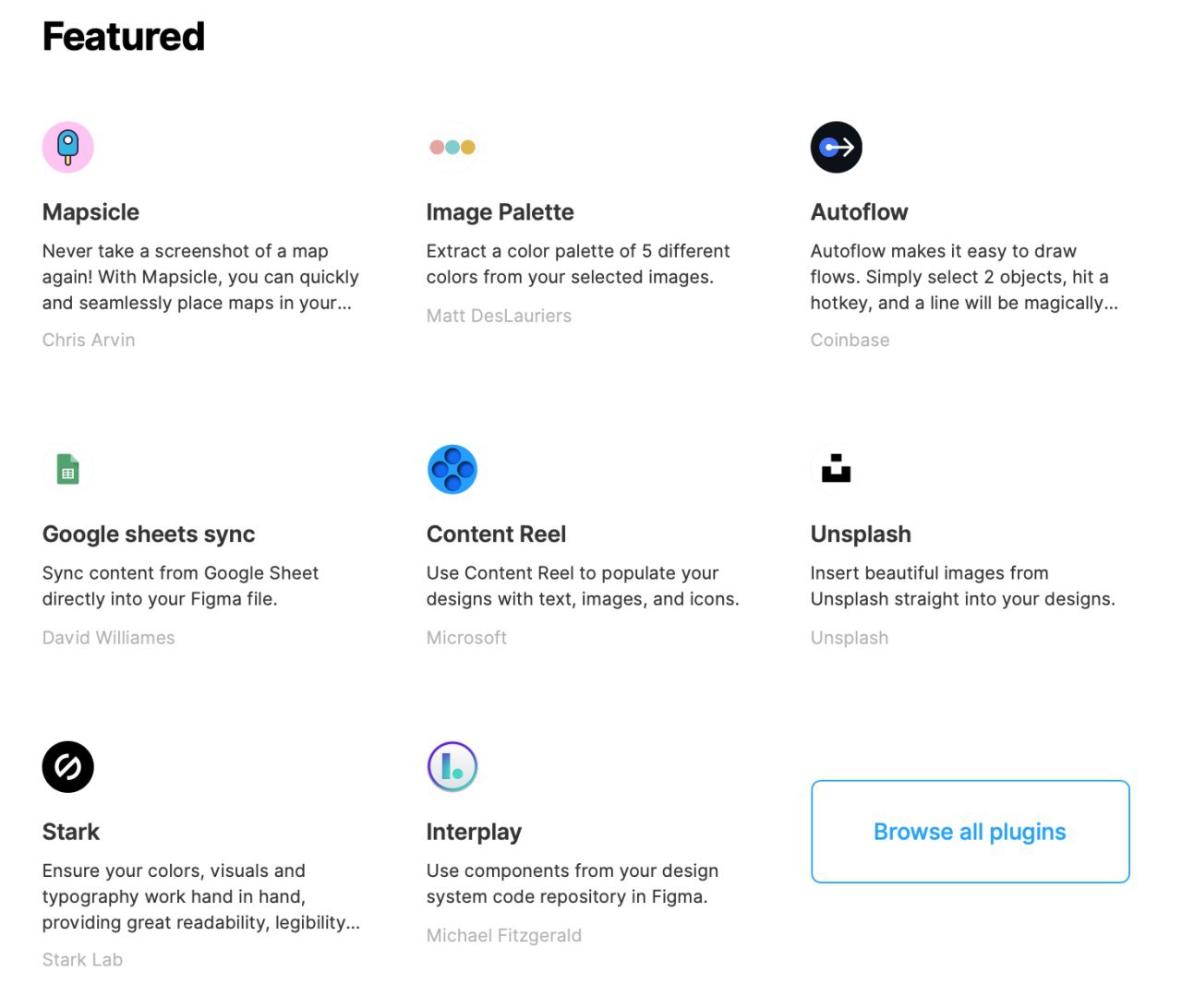Open the Image Palette plugin title
1182x1008 pixels.
coord(500,212)
